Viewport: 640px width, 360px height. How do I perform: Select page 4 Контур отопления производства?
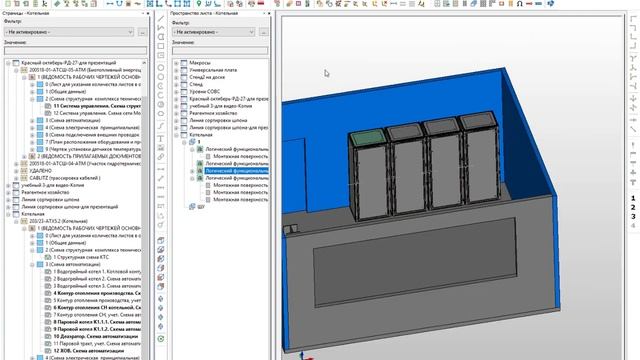(97, 293)
